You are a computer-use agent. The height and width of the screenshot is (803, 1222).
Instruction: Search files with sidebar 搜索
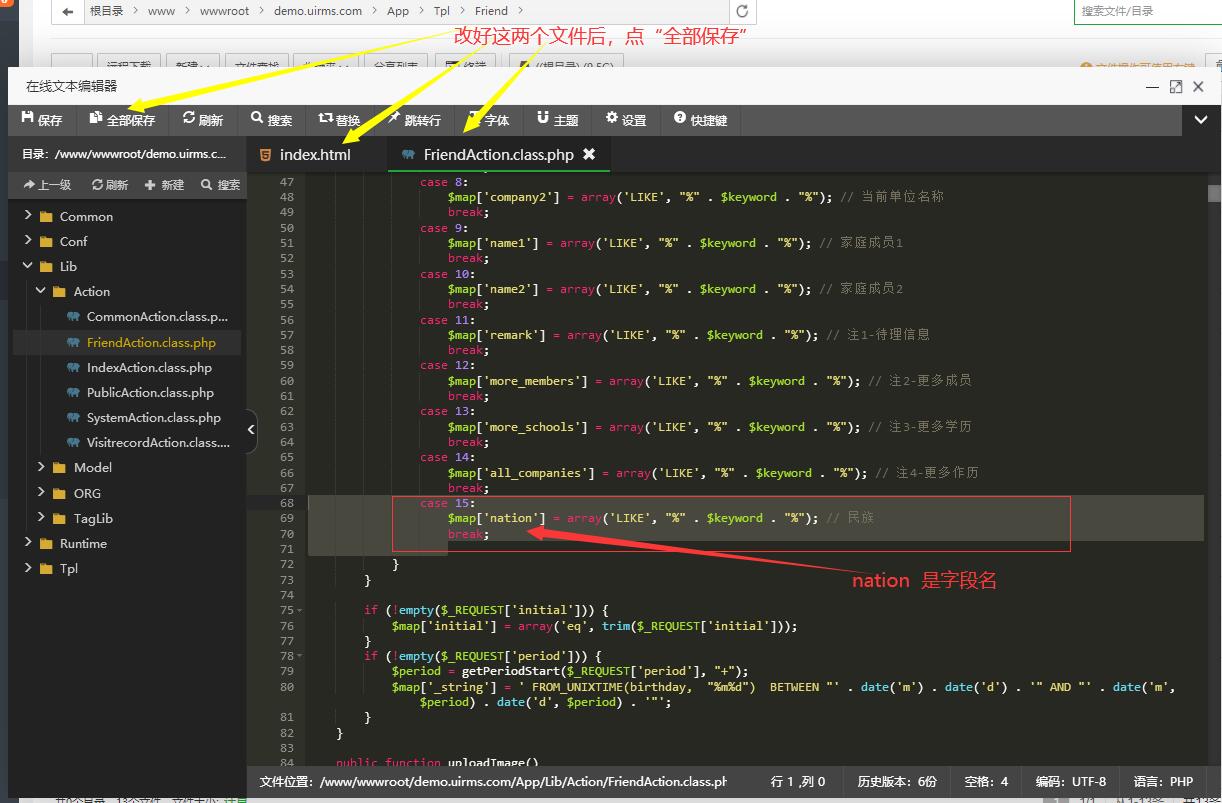(x=221, y=185)
